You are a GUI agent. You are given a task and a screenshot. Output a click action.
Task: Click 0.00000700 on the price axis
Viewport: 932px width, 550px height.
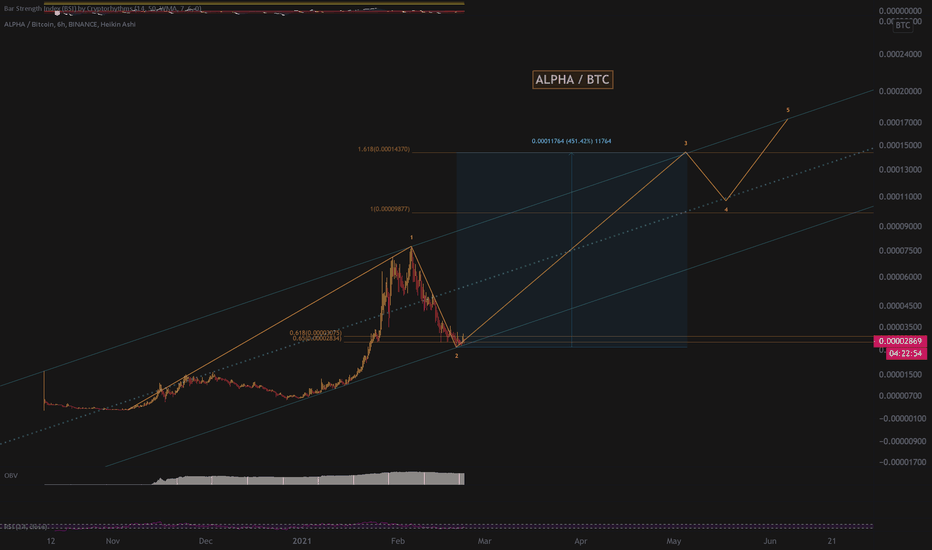(x=900, y=395)
